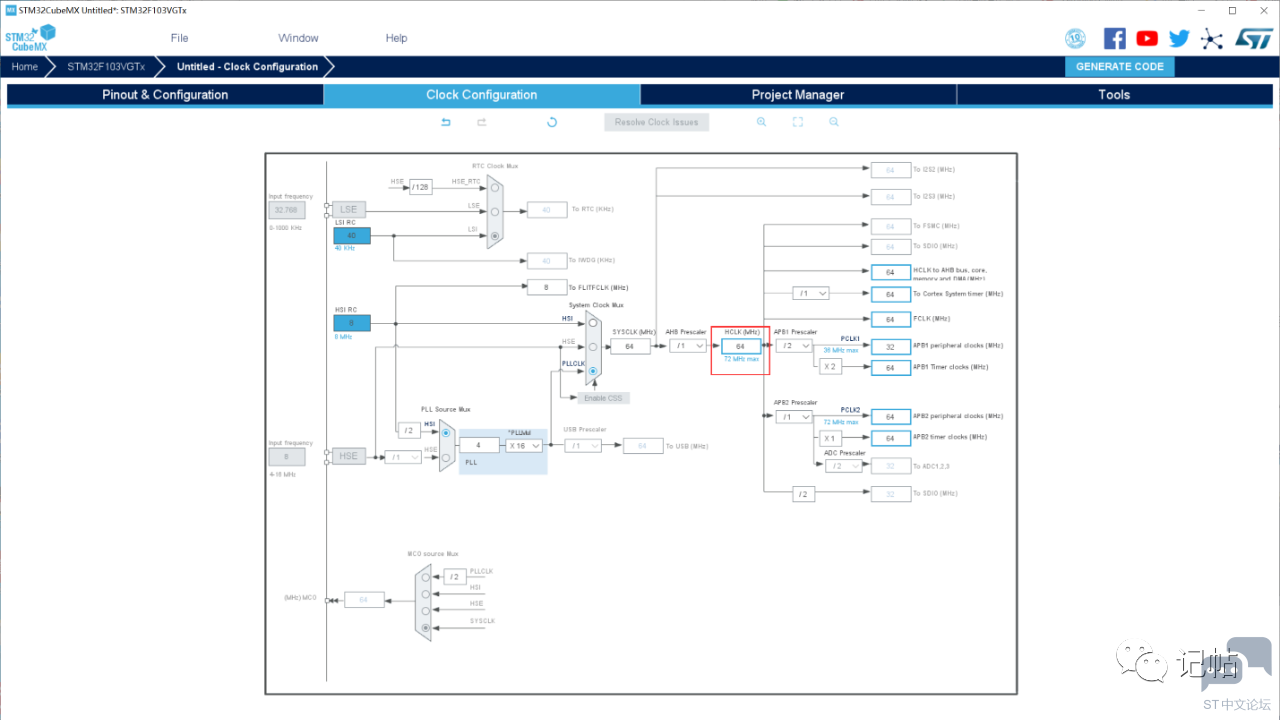
Task: Switch to Pinout & Configuration tab
Action: [x=165, y=95]
